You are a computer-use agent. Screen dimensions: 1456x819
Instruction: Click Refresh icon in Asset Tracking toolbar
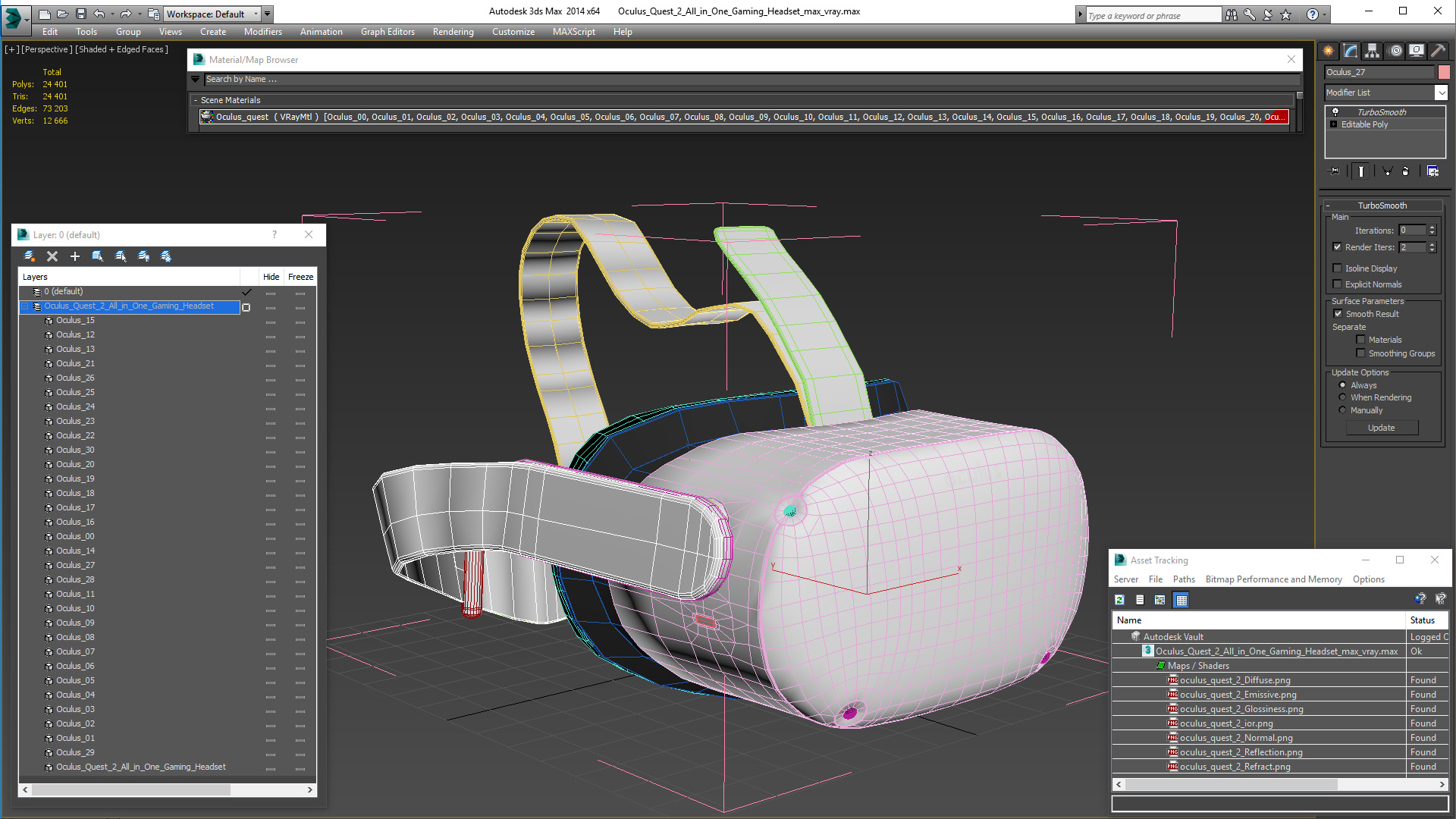point(1119,600)
